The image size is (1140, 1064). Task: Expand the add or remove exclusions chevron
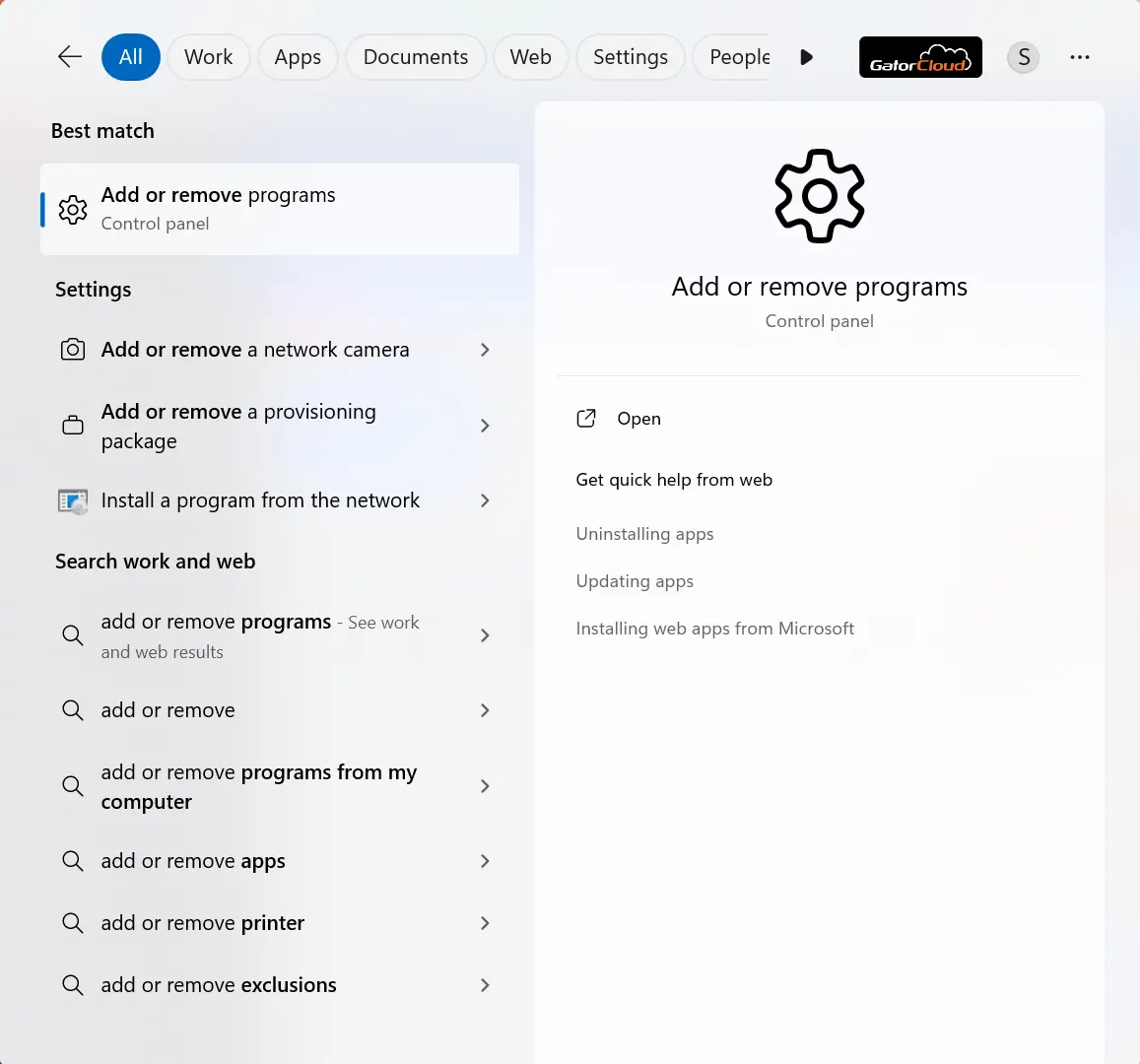[x=485, y=985]
